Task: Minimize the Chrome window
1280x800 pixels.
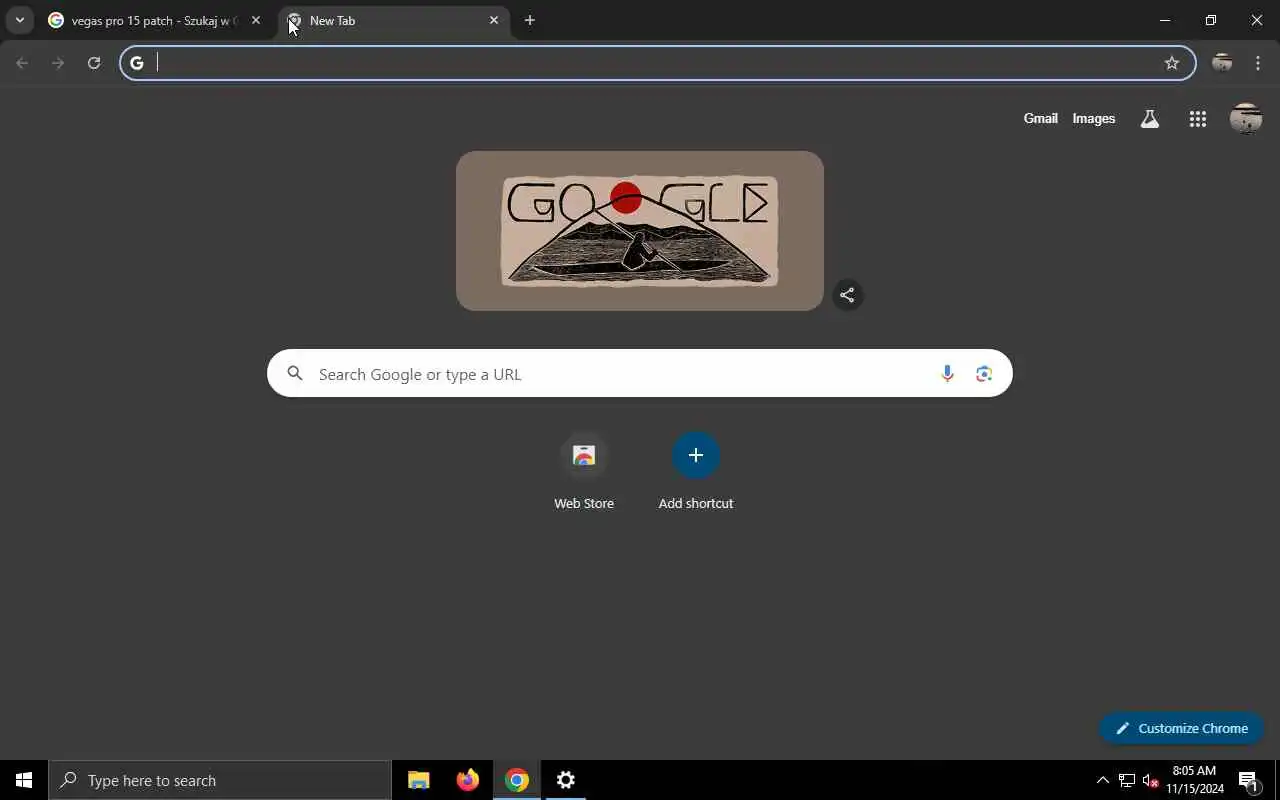Action: tap(1165, 20)
